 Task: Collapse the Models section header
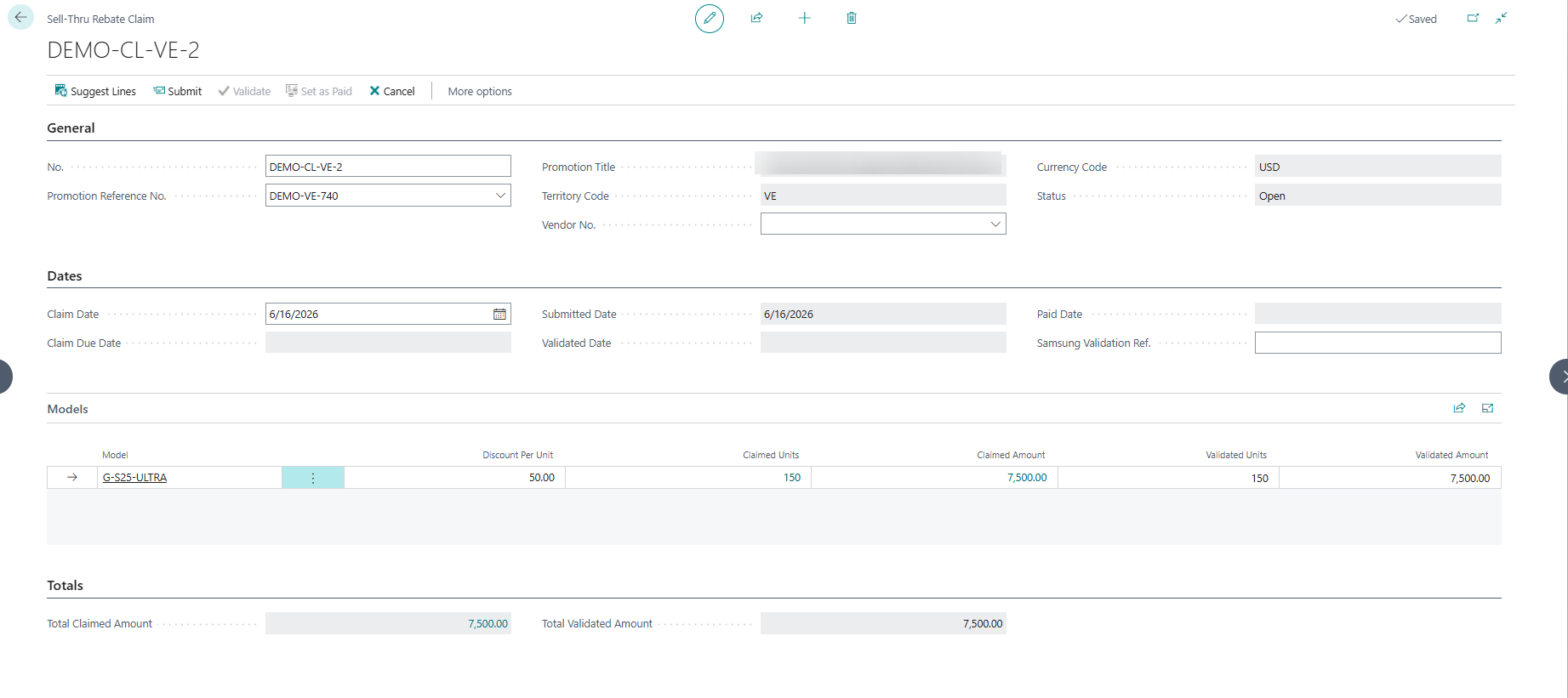pos(67,409)
